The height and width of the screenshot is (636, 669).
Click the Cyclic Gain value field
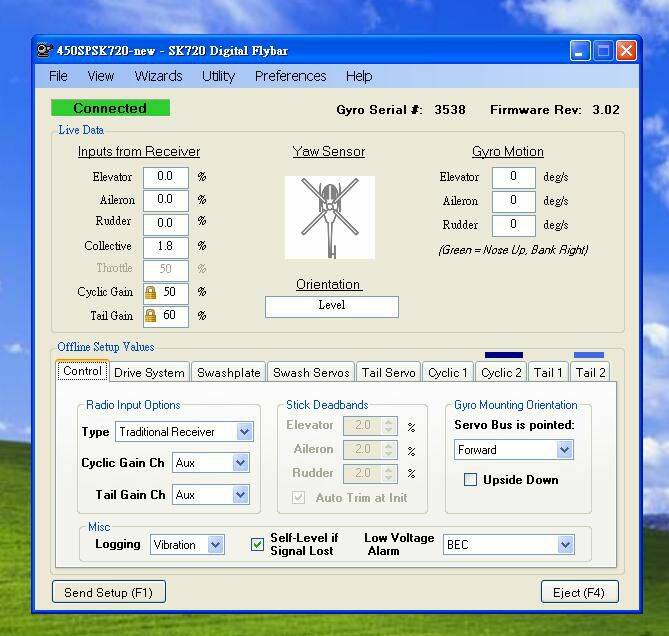click(166, 293)
